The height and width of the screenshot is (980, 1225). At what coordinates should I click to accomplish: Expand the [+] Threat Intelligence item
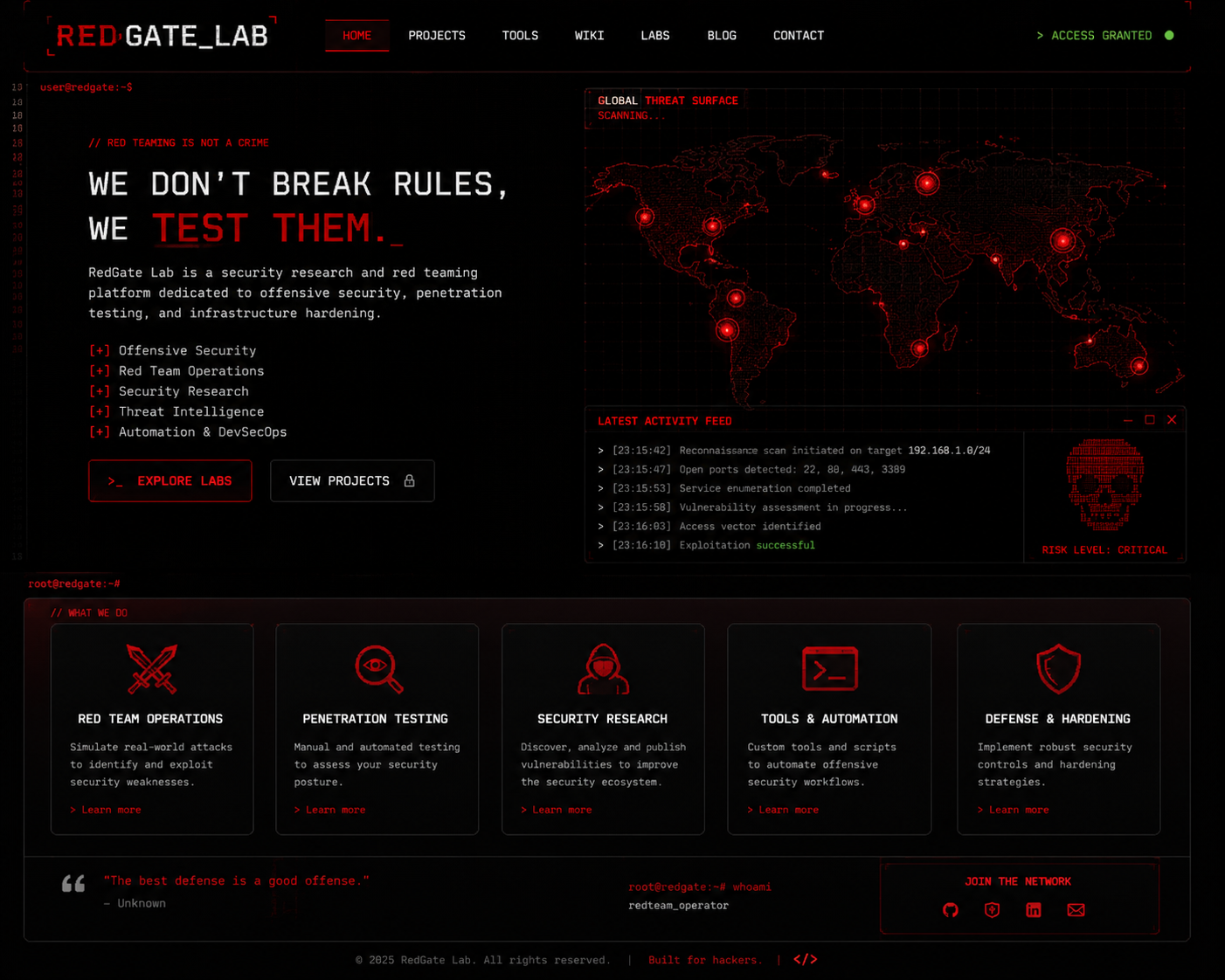click(176, 411)
